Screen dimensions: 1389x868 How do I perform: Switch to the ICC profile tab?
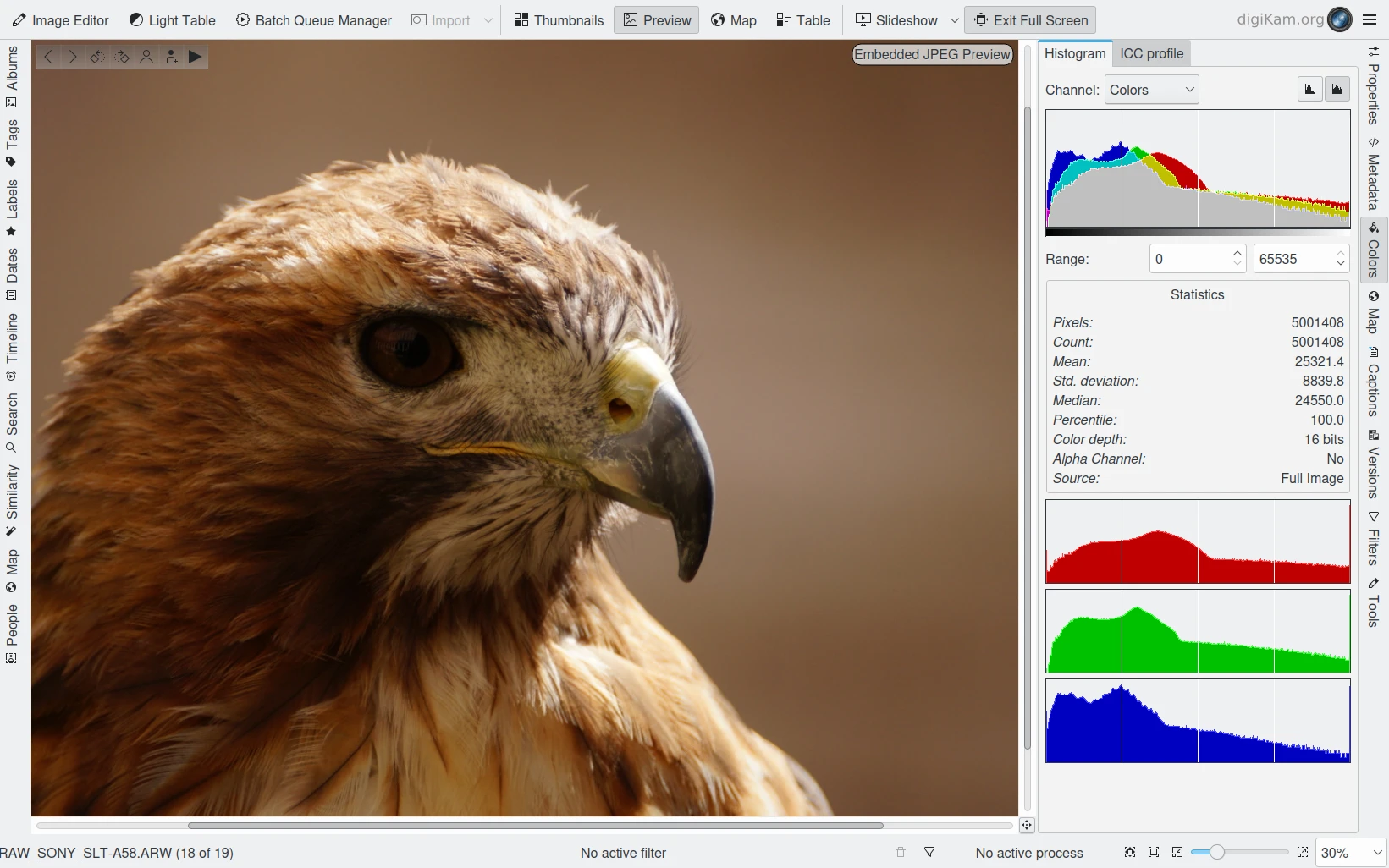click(1151, 53)
